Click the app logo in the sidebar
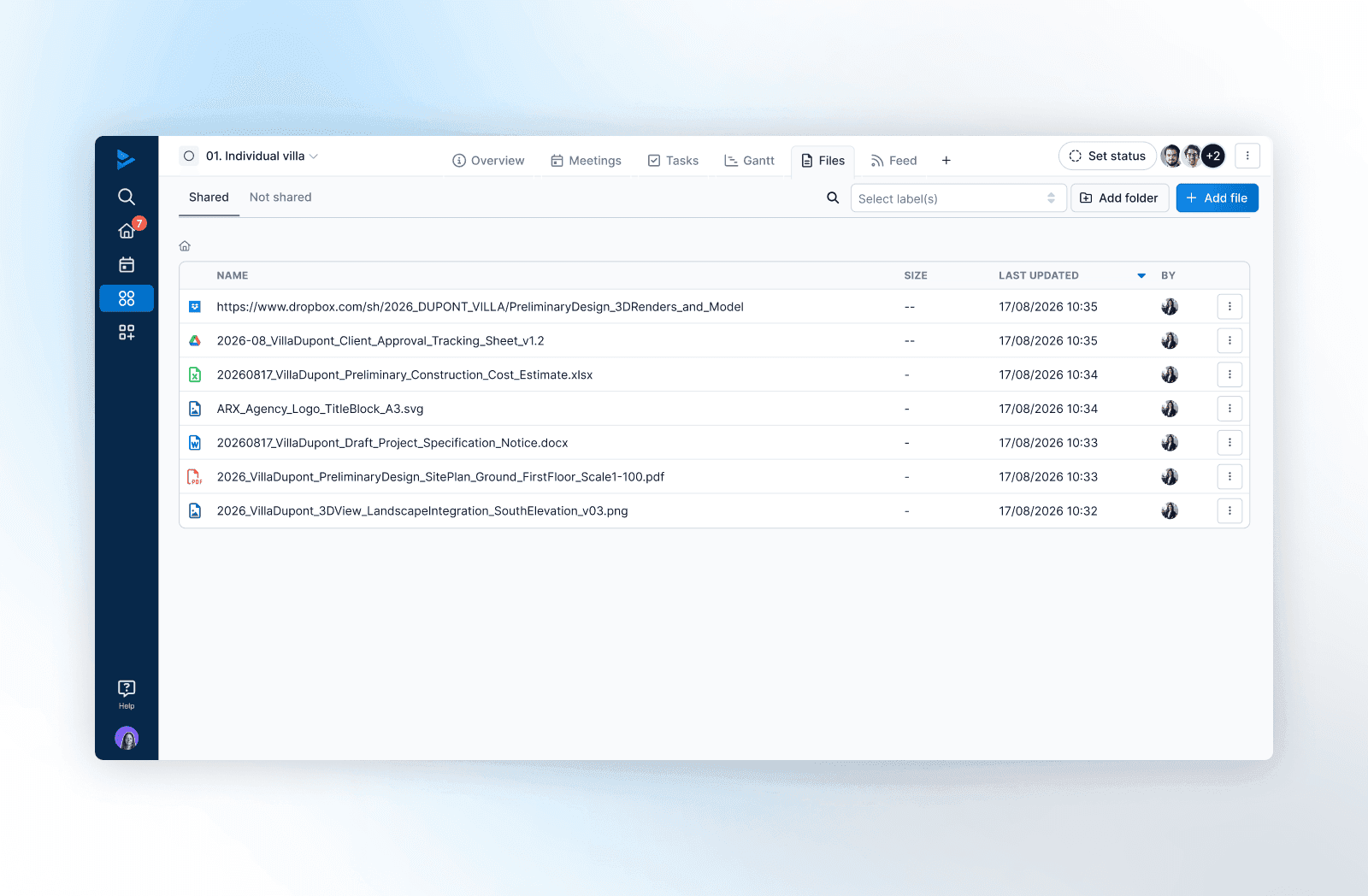The height and width of the screenshot is (896, 1368). point(126,159)
